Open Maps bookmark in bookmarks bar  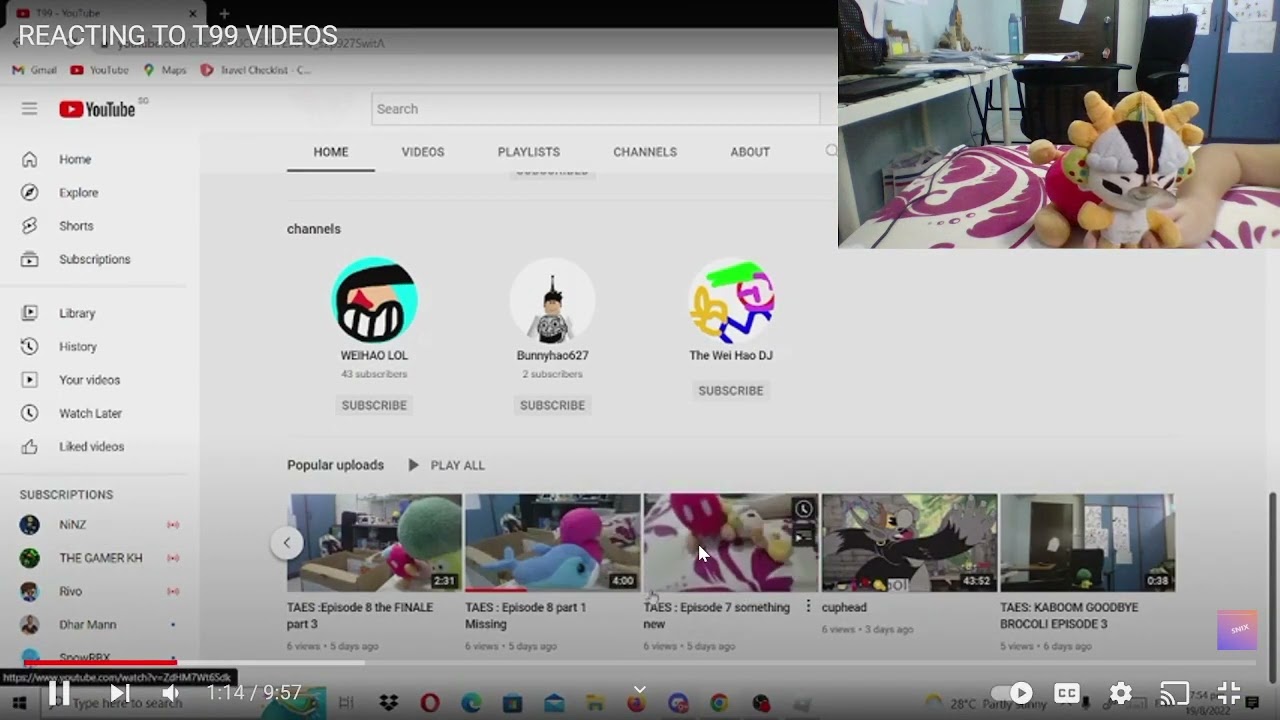(165, 70)
